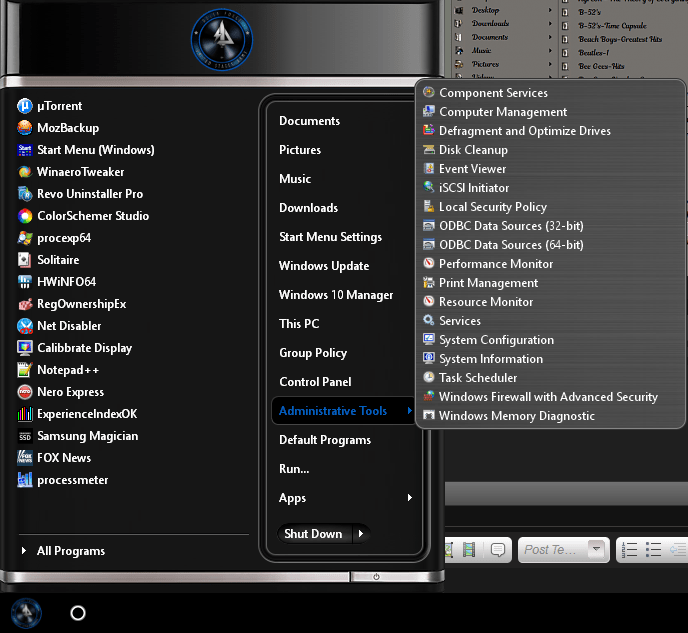The height and width of the screenshot is (633, 688).
Task: Open This PC entry
Action: click(x=299, y=324)
